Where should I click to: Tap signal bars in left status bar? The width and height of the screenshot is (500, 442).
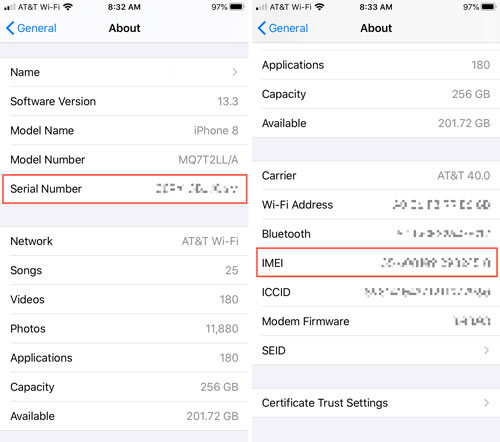click(x=9, y=7)
